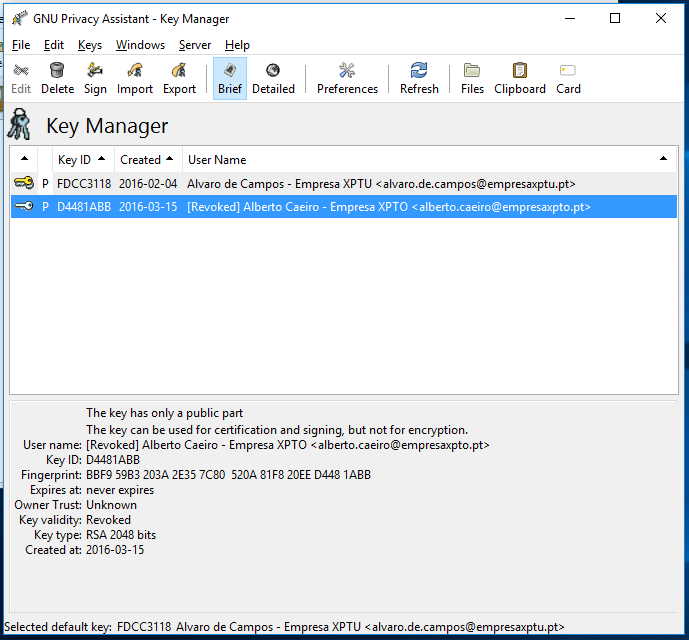
Task: Click Key ID cell D4481ABB in list
Action: tap(84, 207)
